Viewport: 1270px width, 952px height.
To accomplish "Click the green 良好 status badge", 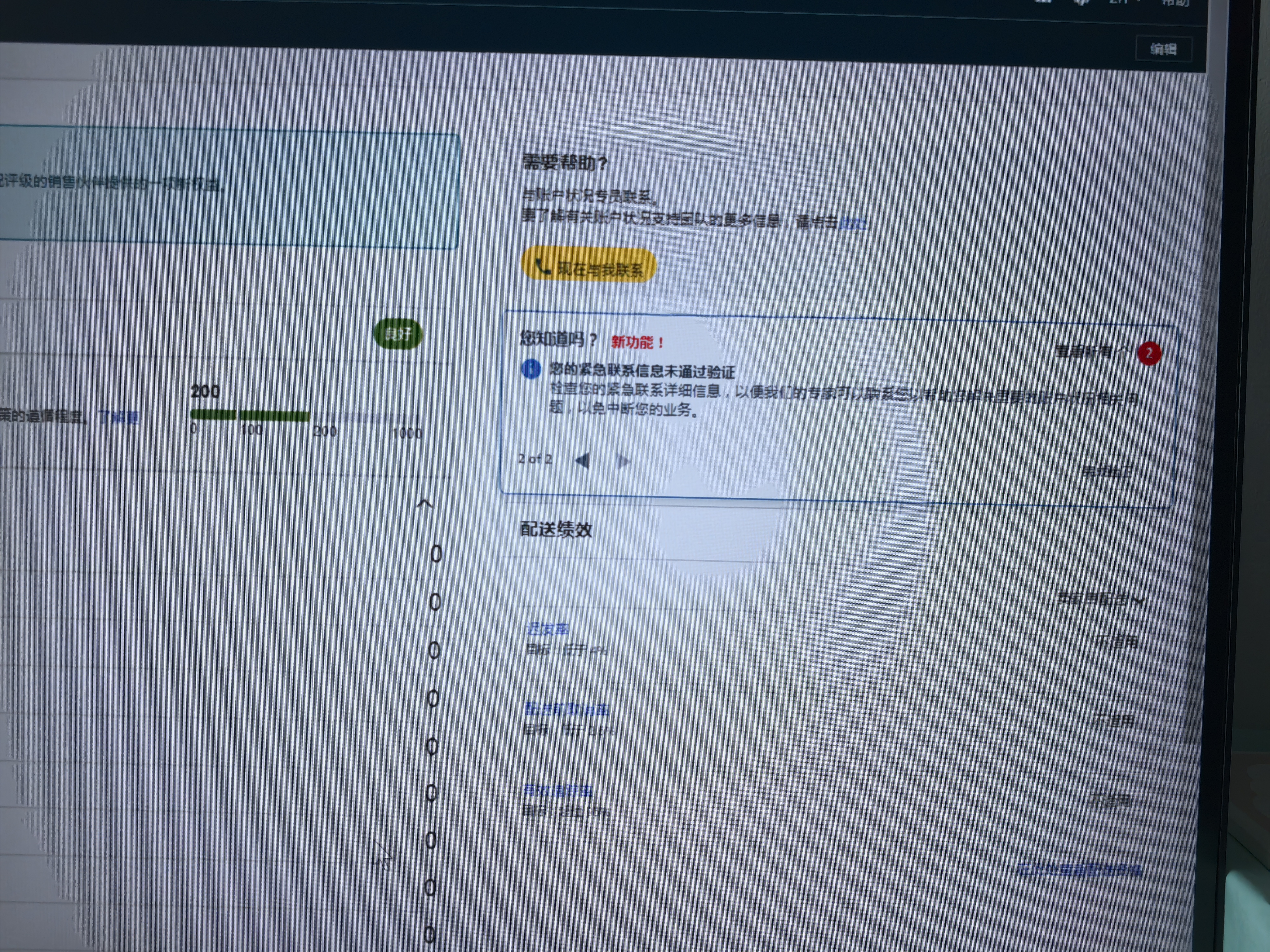I will point(398,334).
